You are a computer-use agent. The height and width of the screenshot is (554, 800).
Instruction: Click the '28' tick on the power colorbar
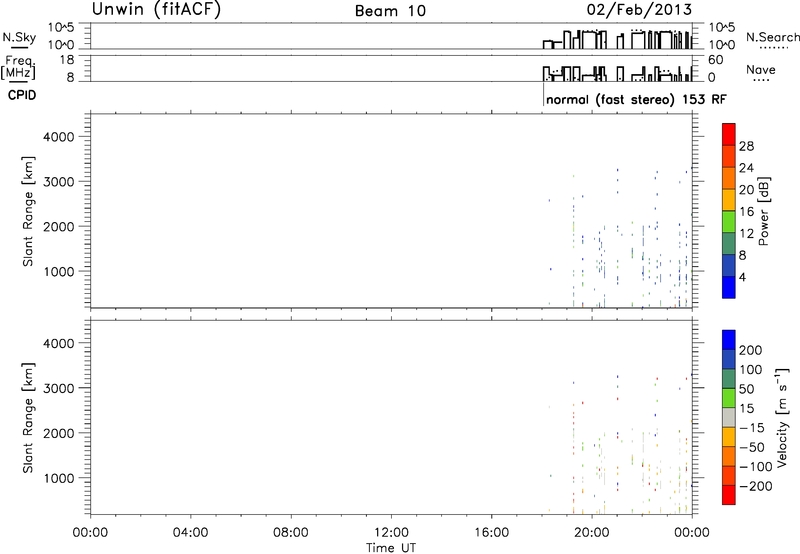click(746, 146)
